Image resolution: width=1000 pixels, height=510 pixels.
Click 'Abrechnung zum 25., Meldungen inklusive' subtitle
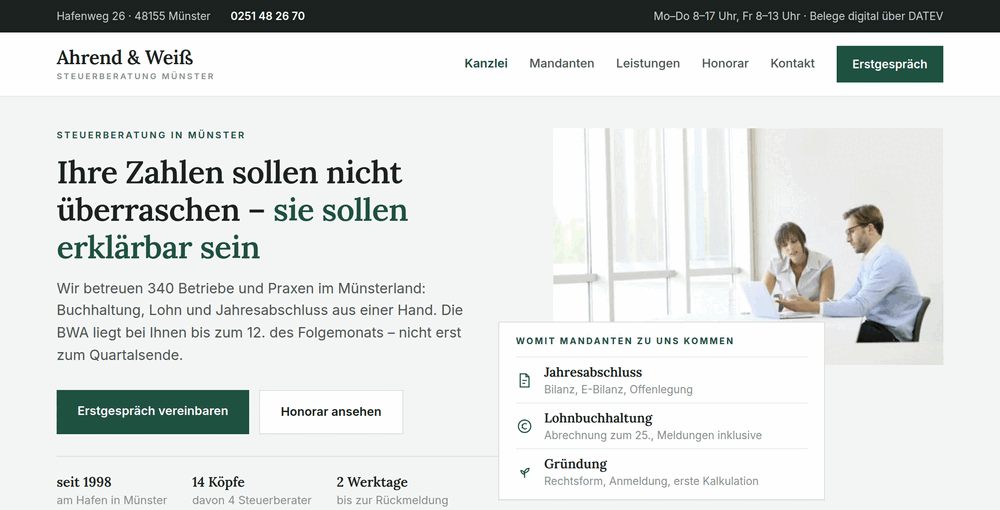(653, 435)
